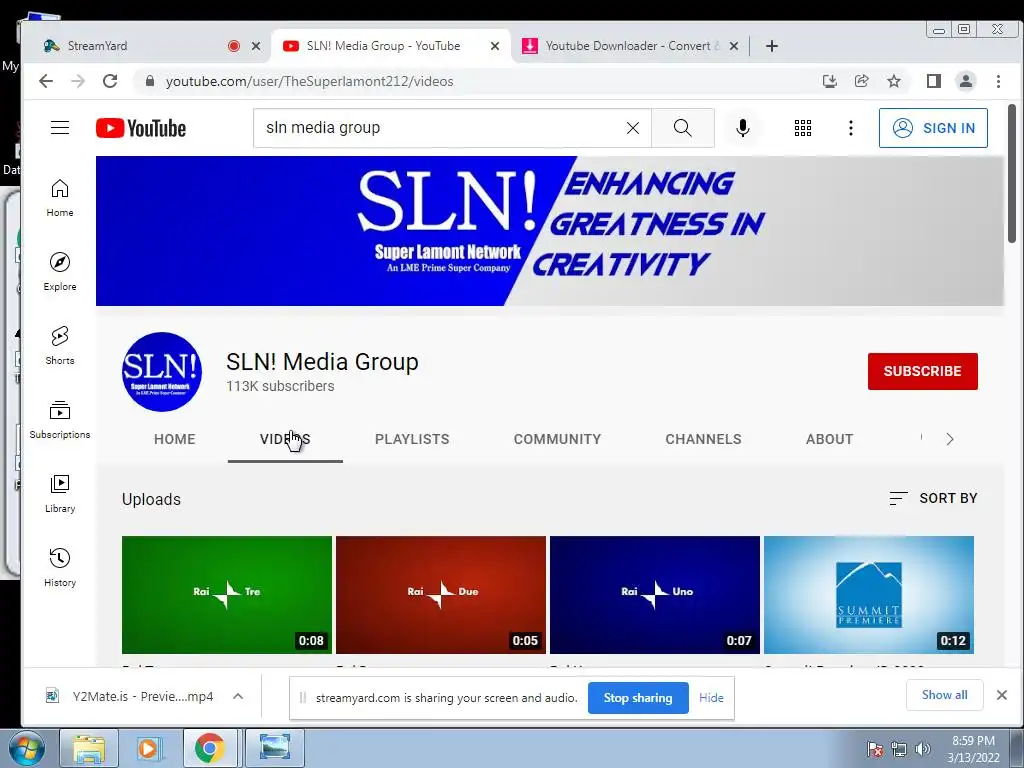Click the YouTube logo

click(x=141, y=128)
